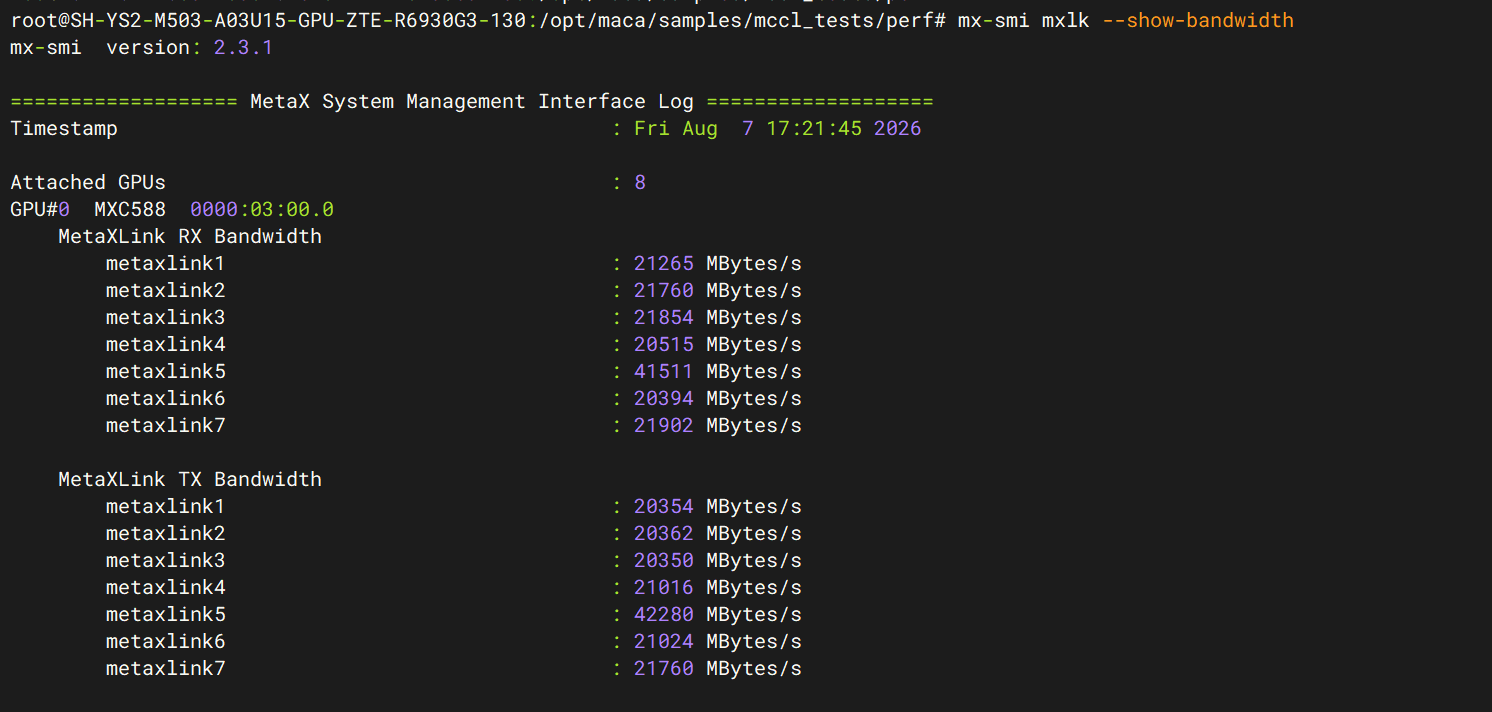This screenshot has height=712, width=1492.
Task: Click the PCI address 0000:03:00.0
Action: pos(262,209)
